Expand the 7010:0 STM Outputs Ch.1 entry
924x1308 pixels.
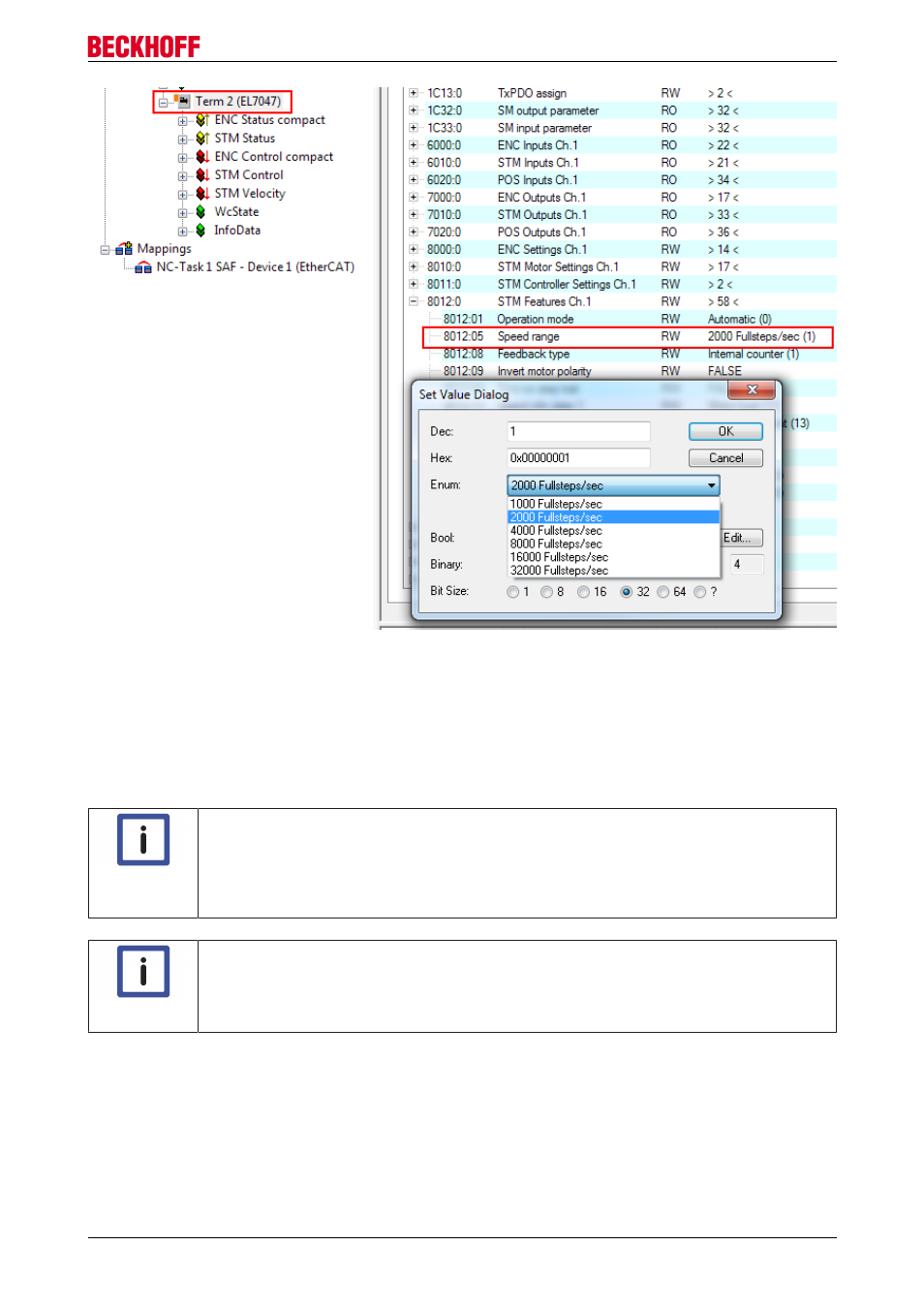[414, 215]
